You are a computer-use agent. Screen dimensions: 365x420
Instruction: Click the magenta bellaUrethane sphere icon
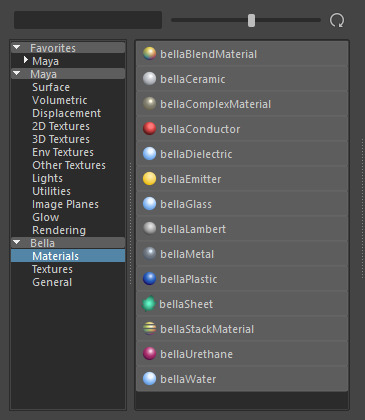(x=149, y=354)
